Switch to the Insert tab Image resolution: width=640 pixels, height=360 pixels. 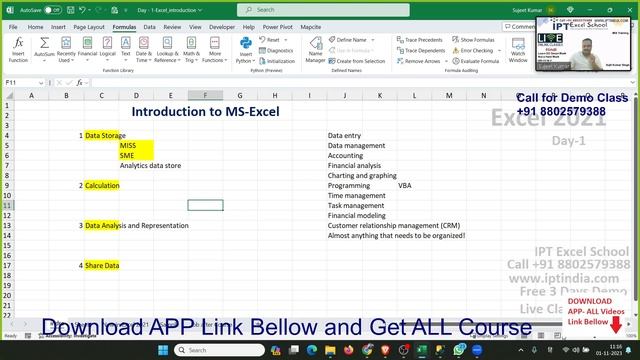[x=58, y=27]
